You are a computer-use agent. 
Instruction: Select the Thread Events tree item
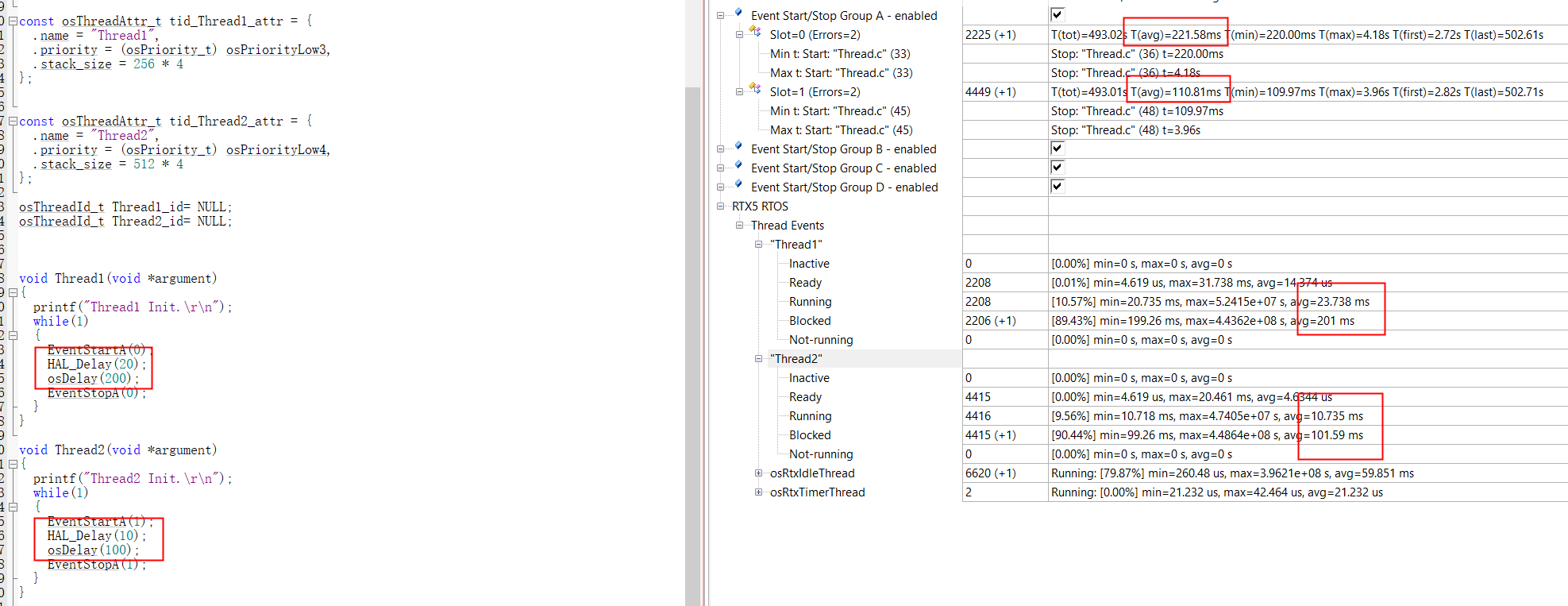click(788, 226)
